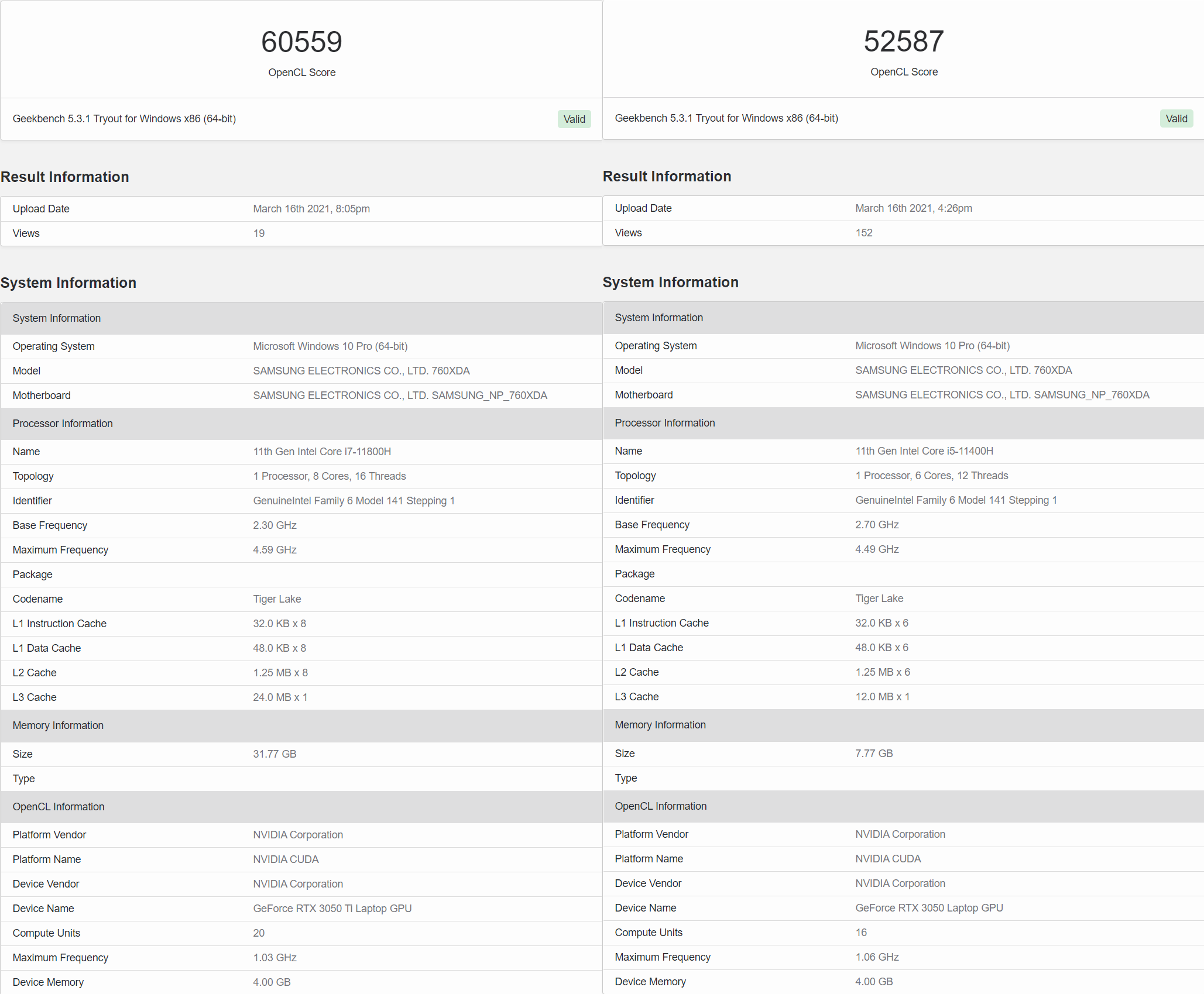Select GeForce RTX 3050 Laptop GPU text

929,908
